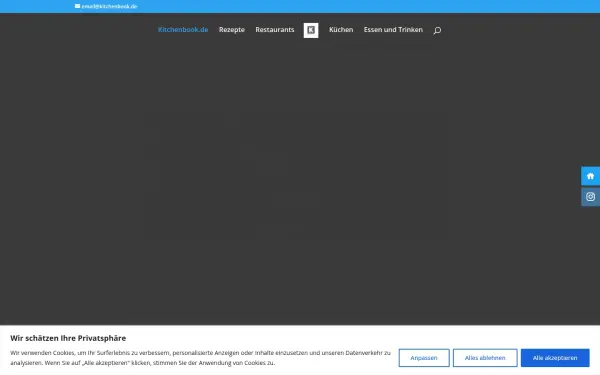Open the Kitchenbook.de menu item
600x375 pixels.
tap(183, 29)
